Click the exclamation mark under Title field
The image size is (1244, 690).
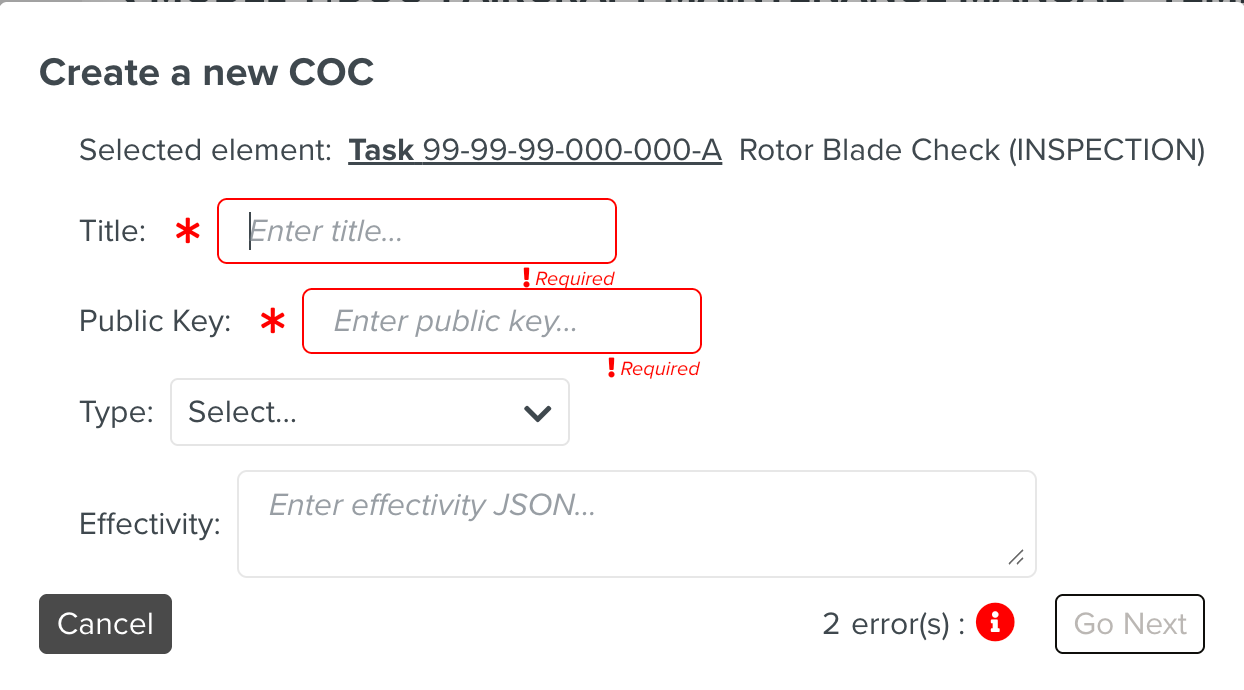coord(527,278)
